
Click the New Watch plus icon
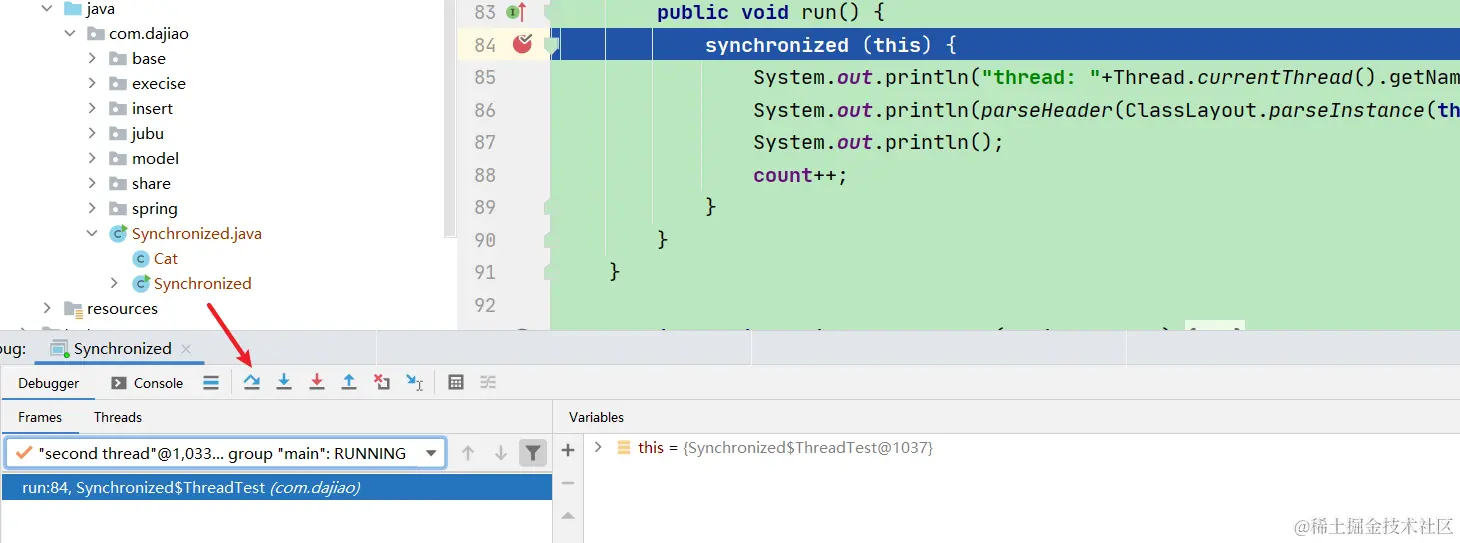pos(568,451)
